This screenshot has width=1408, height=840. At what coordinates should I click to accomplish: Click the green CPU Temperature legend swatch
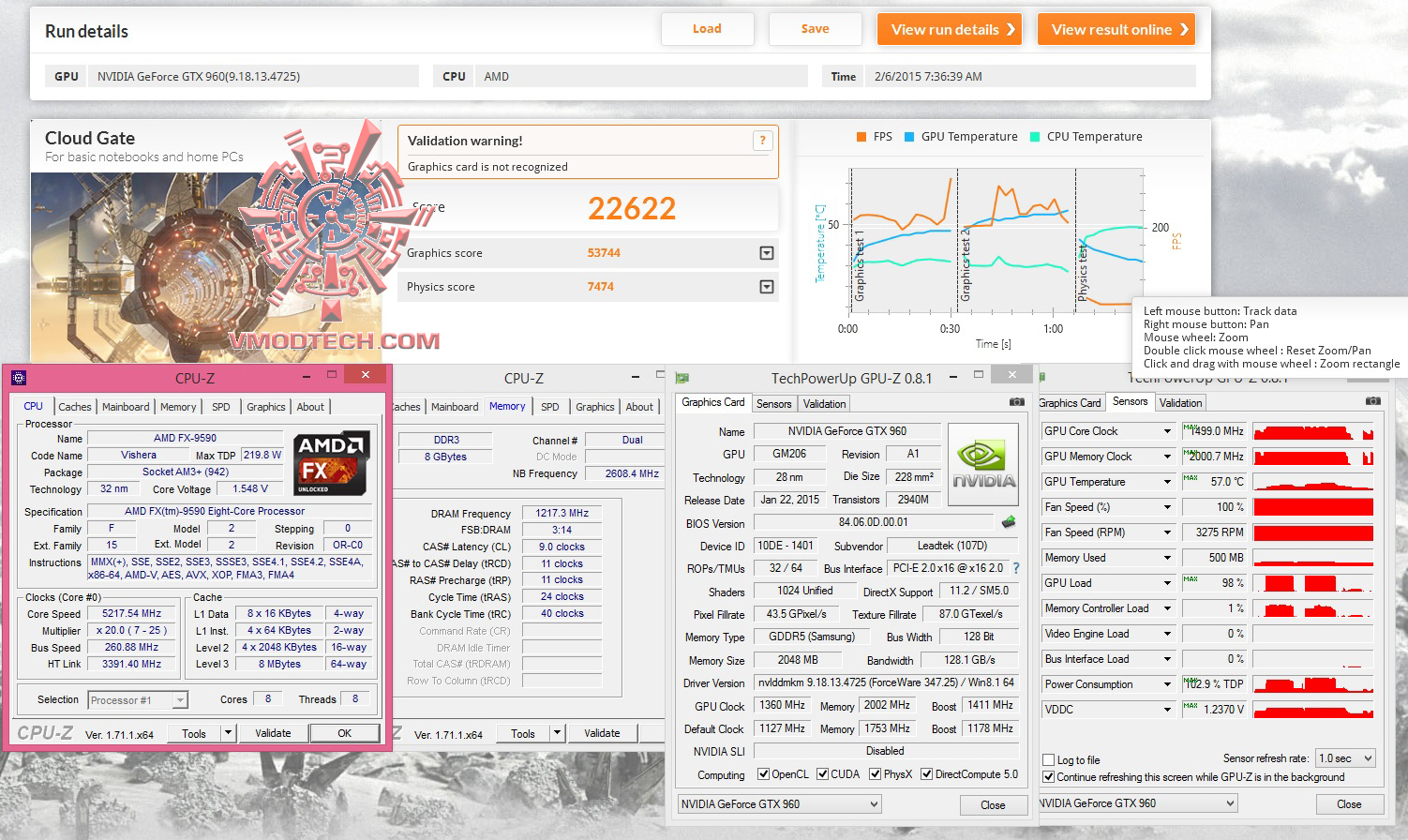pyautogui.click(x=1035, y=137)
